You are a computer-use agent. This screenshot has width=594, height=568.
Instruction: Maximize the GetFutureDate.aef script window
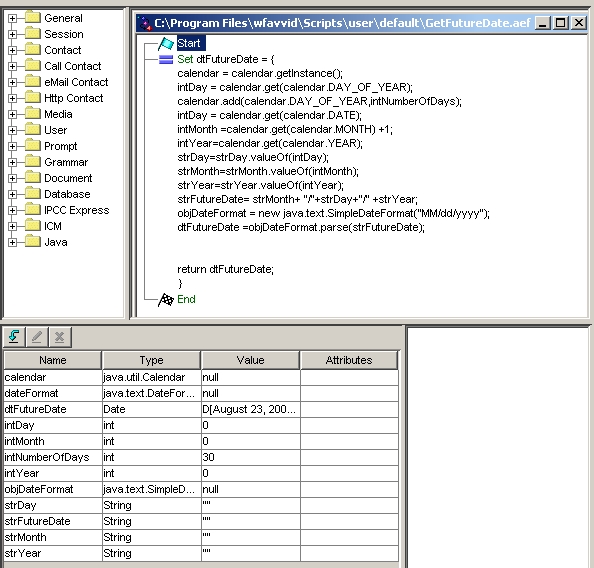click(x=560, y=23)
